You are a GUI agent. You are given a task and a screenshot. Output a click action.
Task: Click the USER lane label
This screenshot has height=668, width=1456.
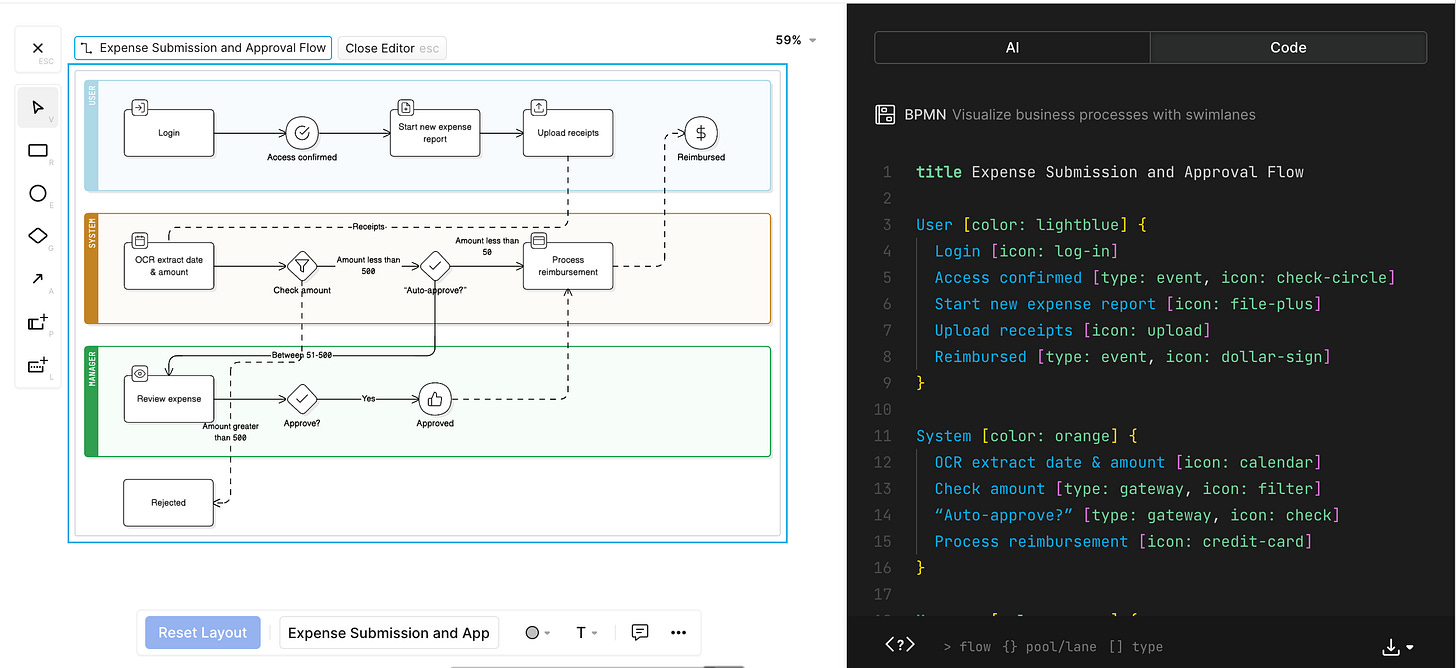92,97
